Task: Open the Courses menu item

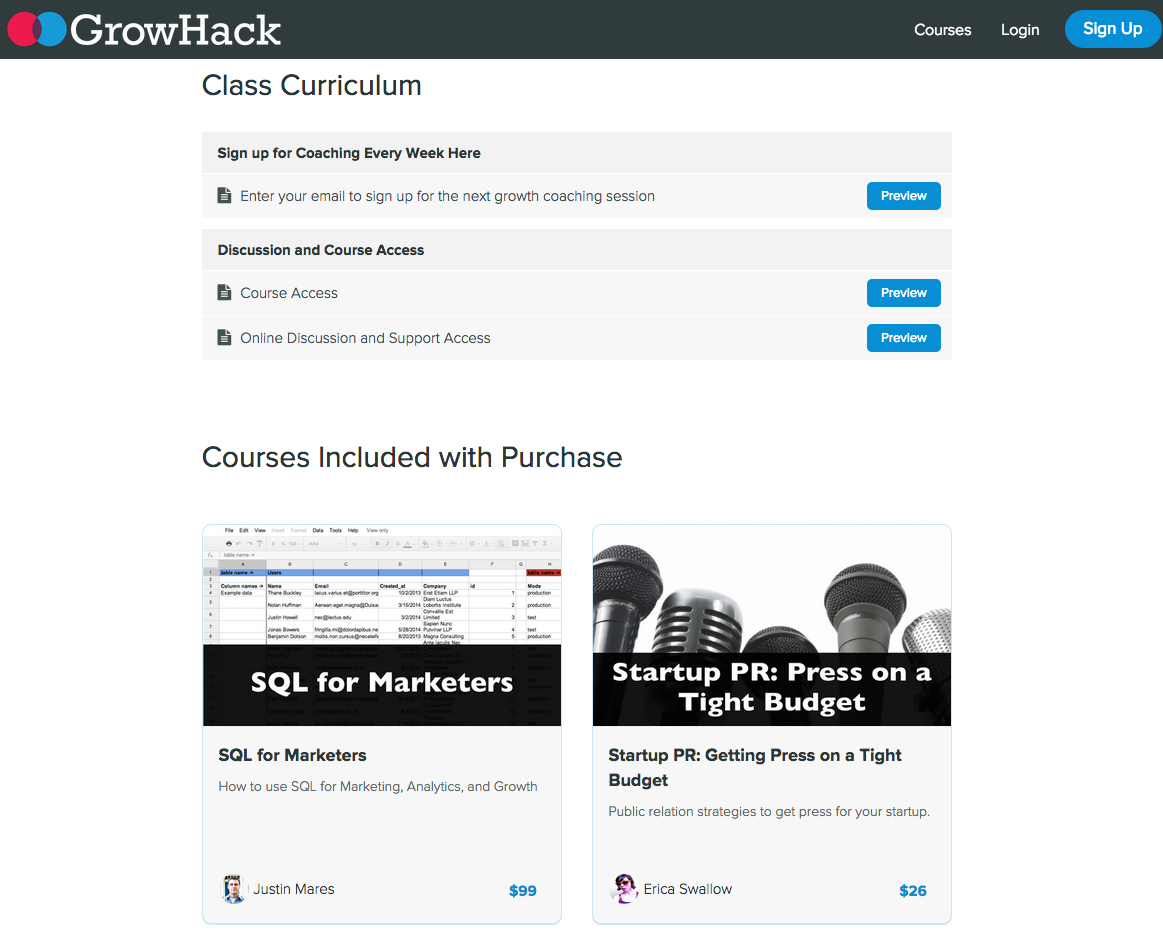Action: click(942, 30)
